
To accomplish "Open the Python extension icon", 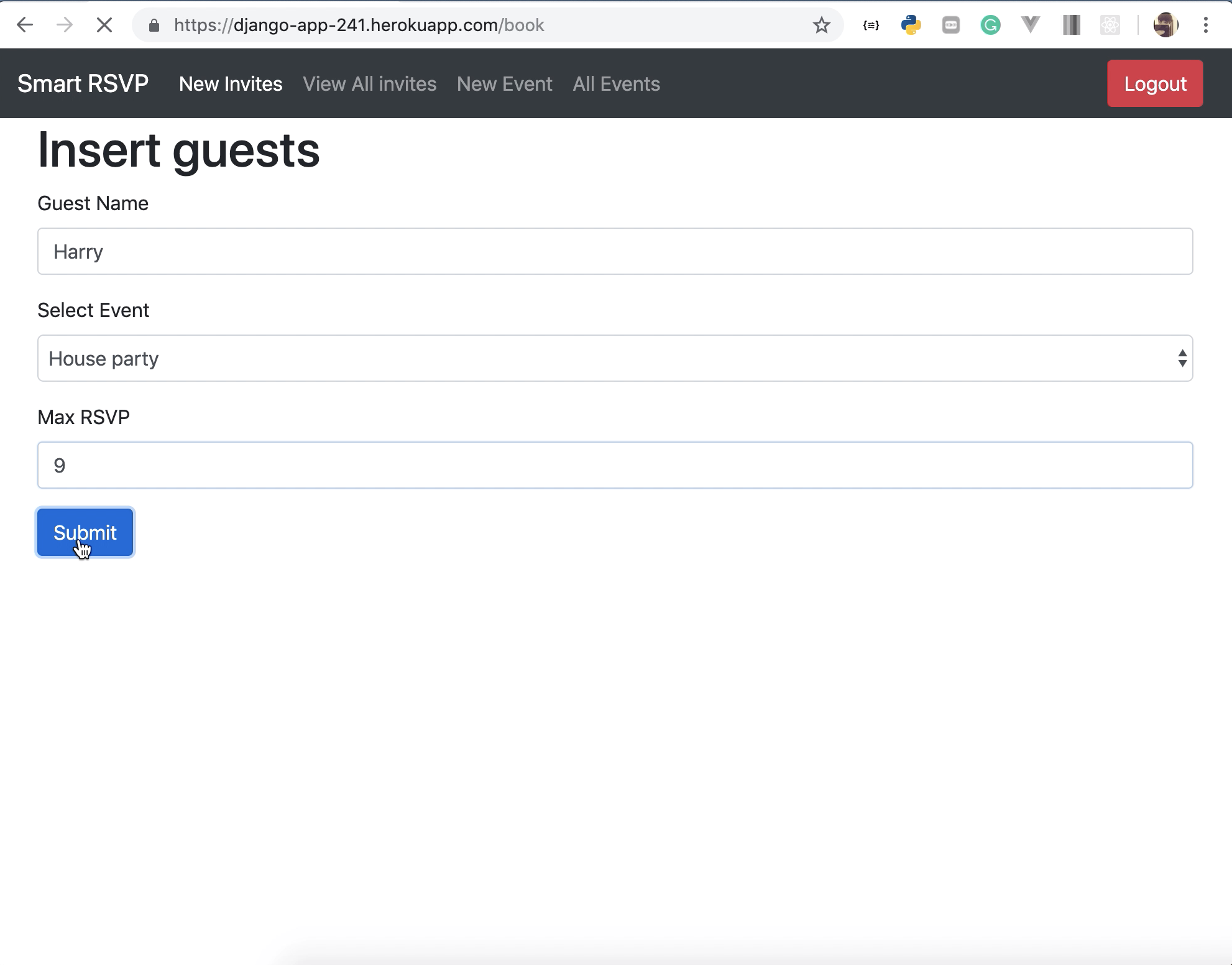I will (x=911, y=25).
